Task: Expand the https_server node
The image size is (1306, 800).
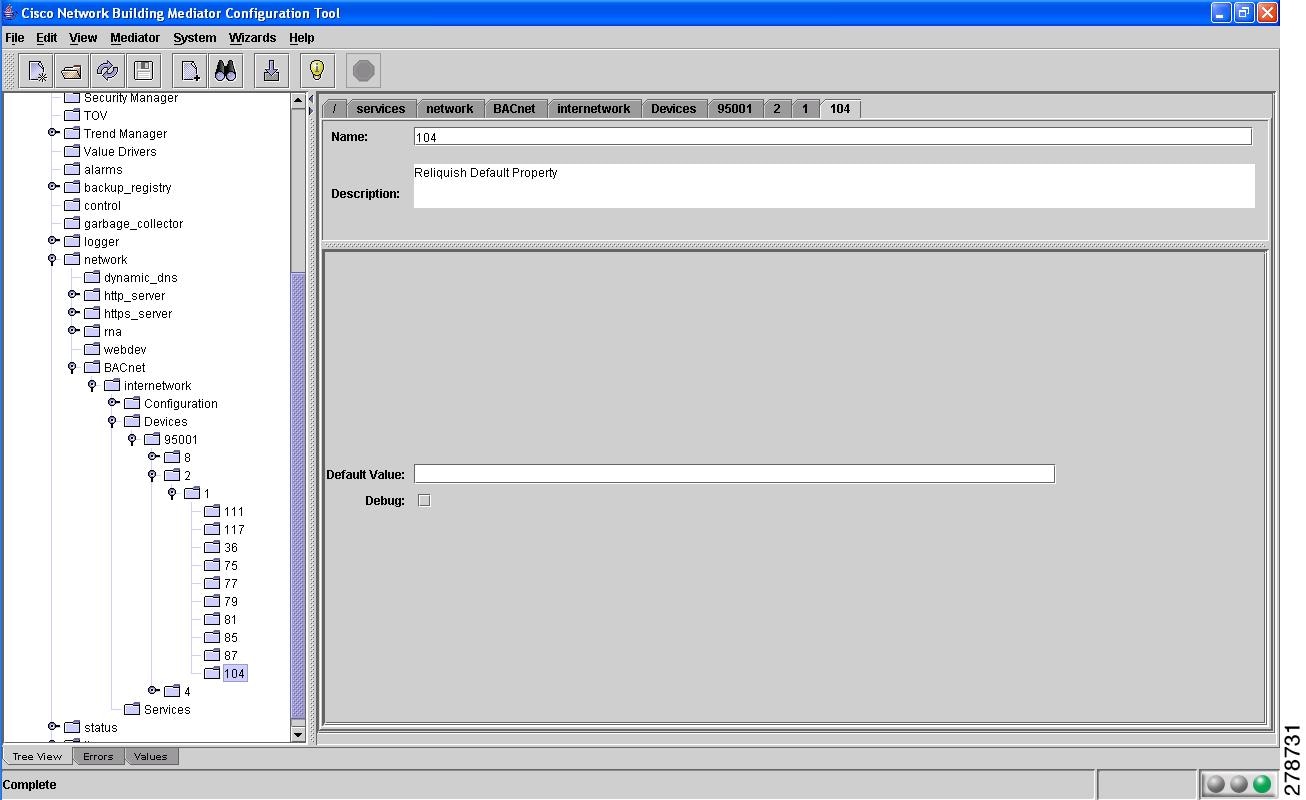Action: pos(73,313)
